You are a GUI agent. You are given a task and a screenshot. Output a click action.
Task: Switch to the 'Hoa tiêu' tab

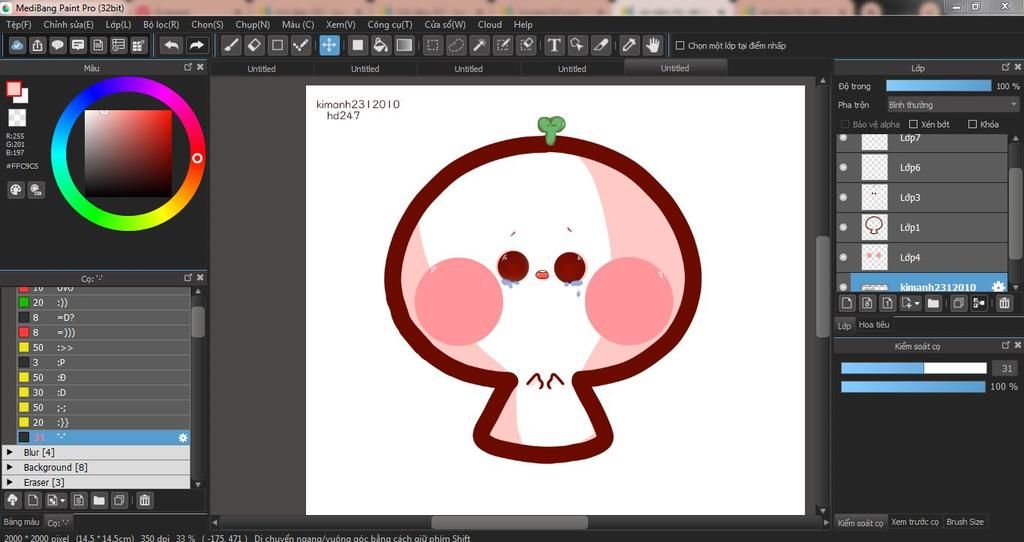point(874,325)
